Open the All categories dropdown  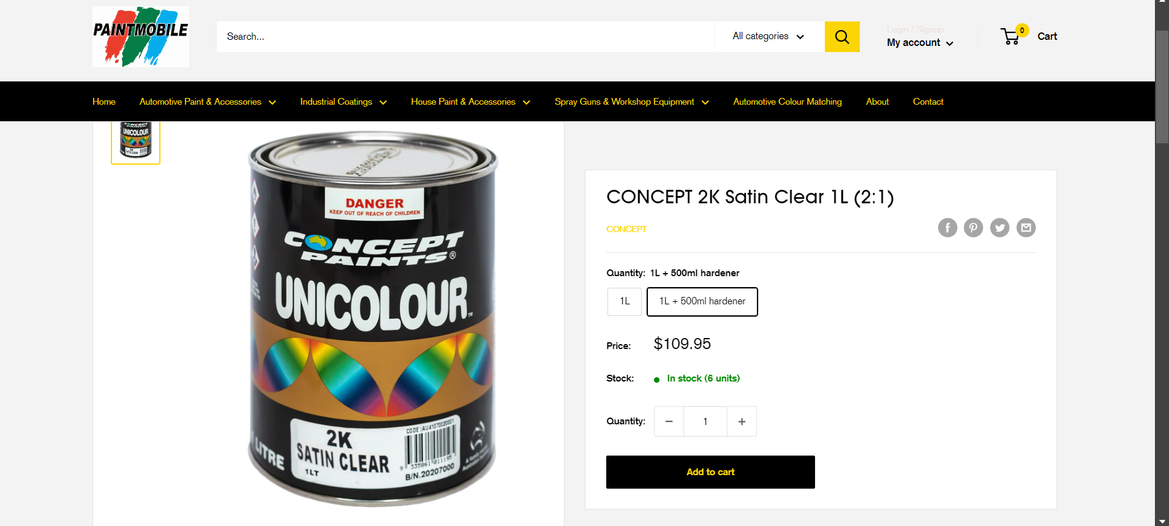tap(768, 37)
